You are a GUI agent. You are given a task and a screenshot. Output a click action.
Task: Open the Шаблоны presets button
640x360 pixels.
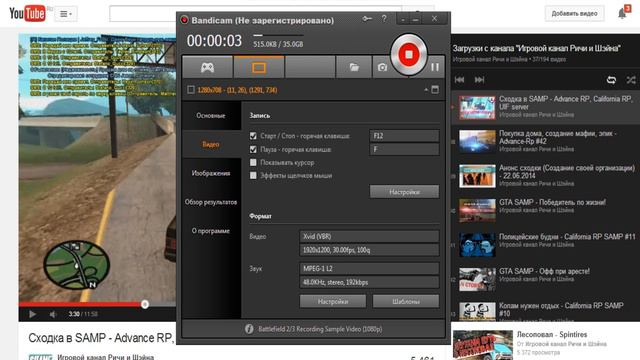406,301
